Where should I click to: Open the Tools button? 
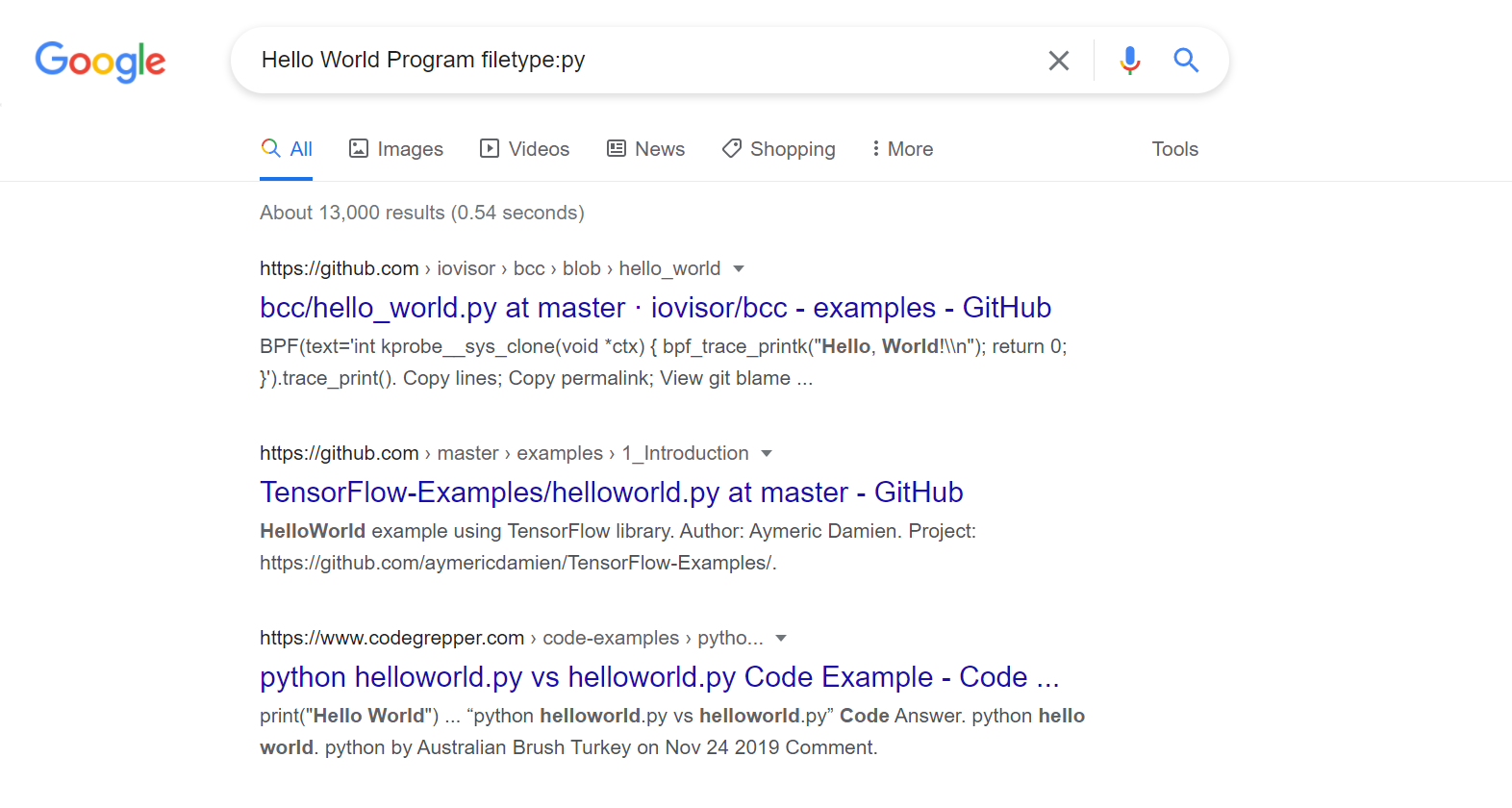click(1175, 149)
